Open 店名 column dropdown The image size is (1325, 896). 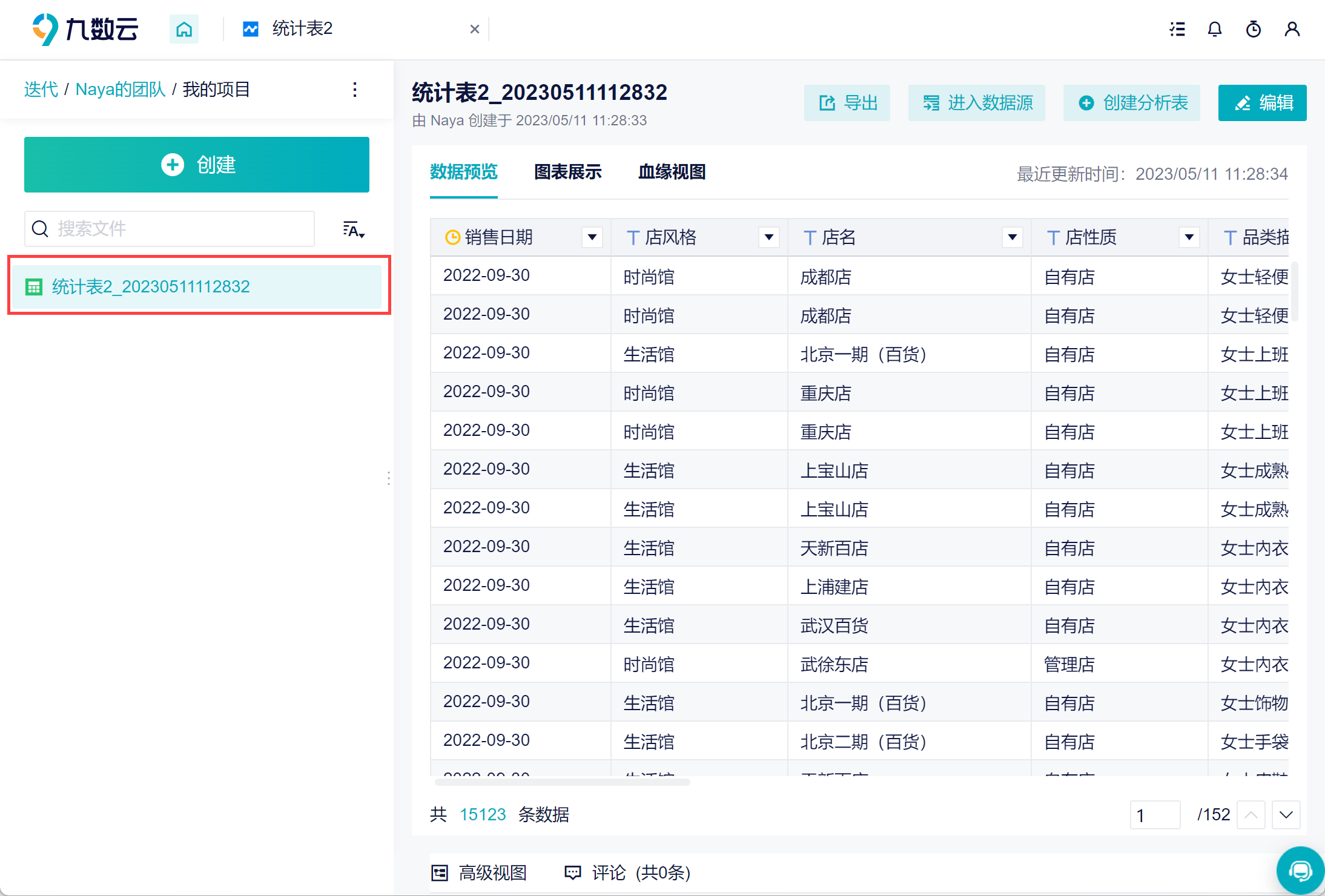point(1013,237)
